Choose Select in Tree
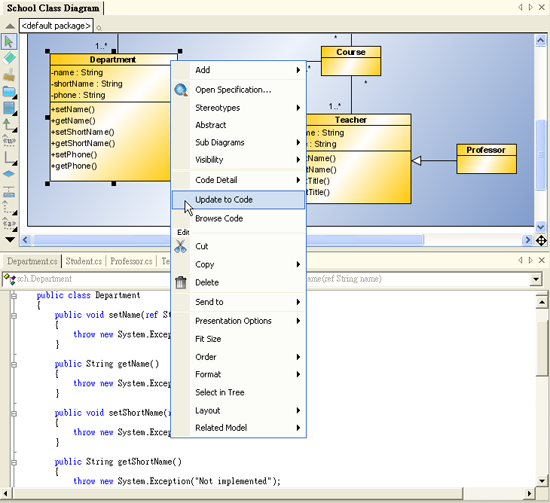The height and width of the screenshot is (503, 550). (239, 392)
